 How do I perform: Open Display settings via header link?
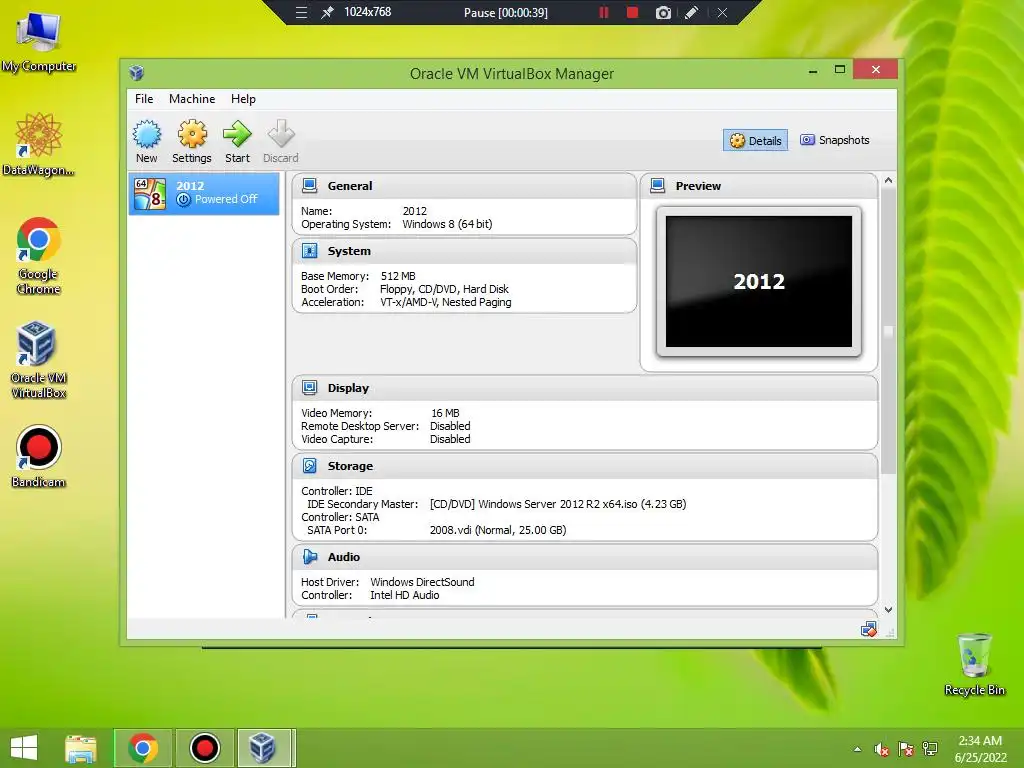(x=348, y=388)
